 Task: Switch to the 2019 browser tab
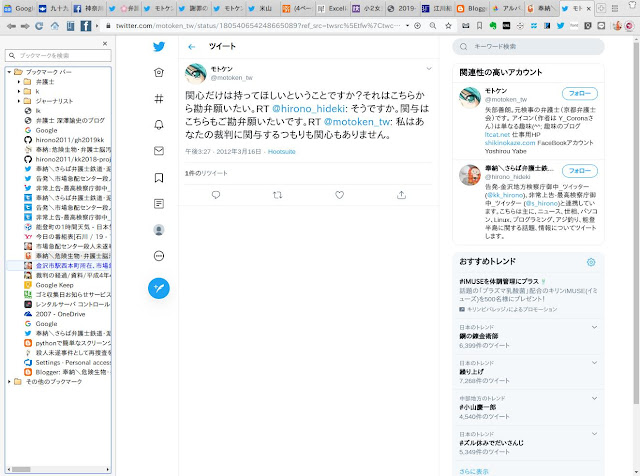pos(401,8)
